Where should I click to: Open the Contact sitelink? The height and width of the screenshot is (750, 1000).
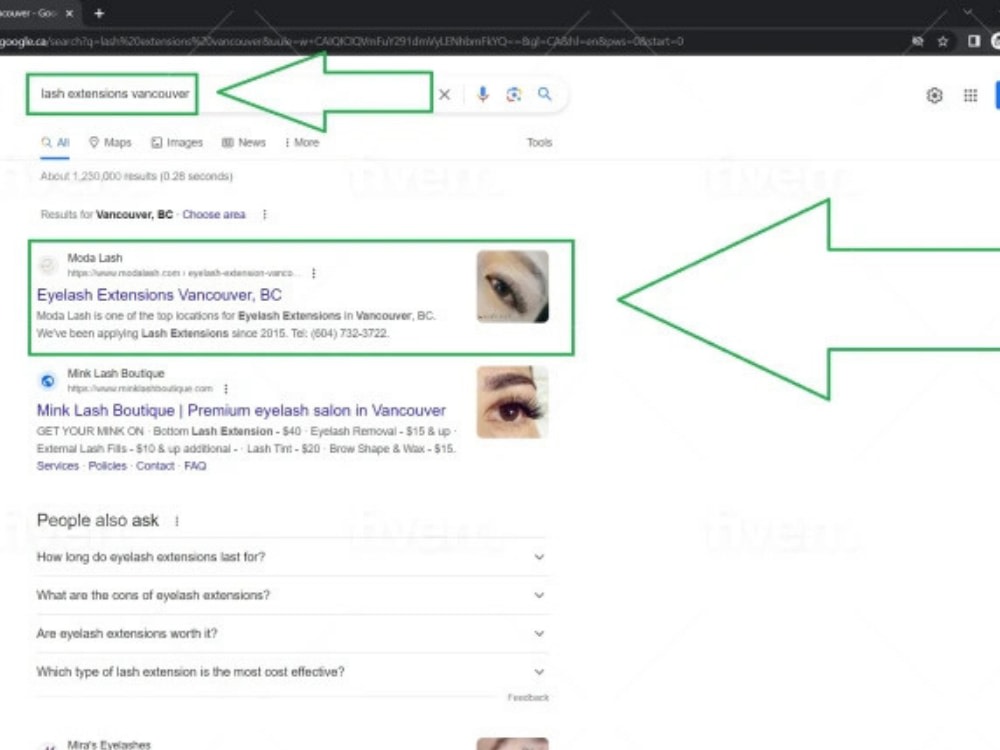(155, 466)
